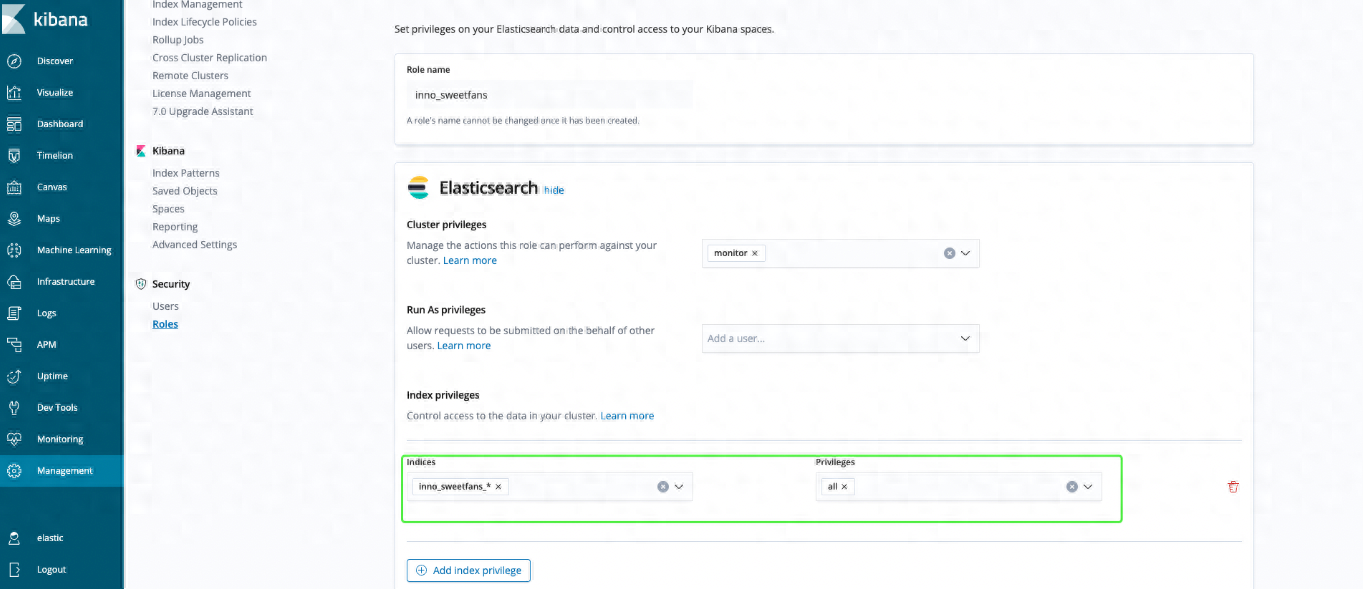Clear all selected index Privileges
1363x589 pixels.
coord(1072,487)
